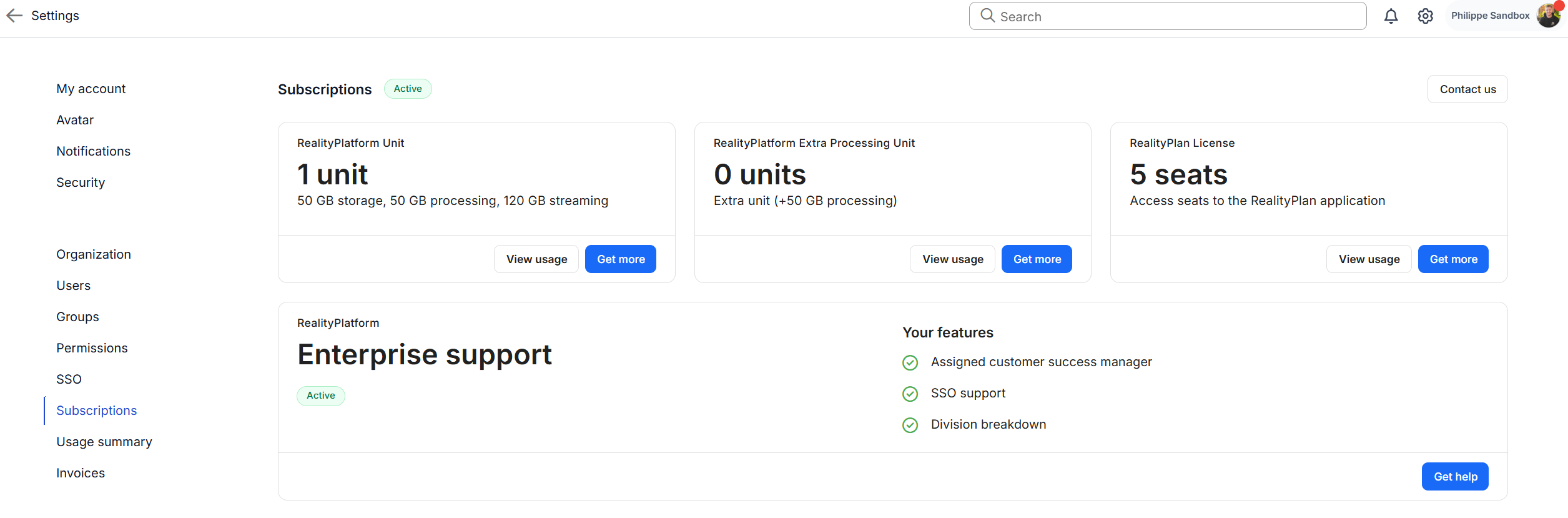Image resolution: width=1568 pixels, height=518 pixels.
Task: Click the Active badge under Enterprise support
Action: point(320,396)
